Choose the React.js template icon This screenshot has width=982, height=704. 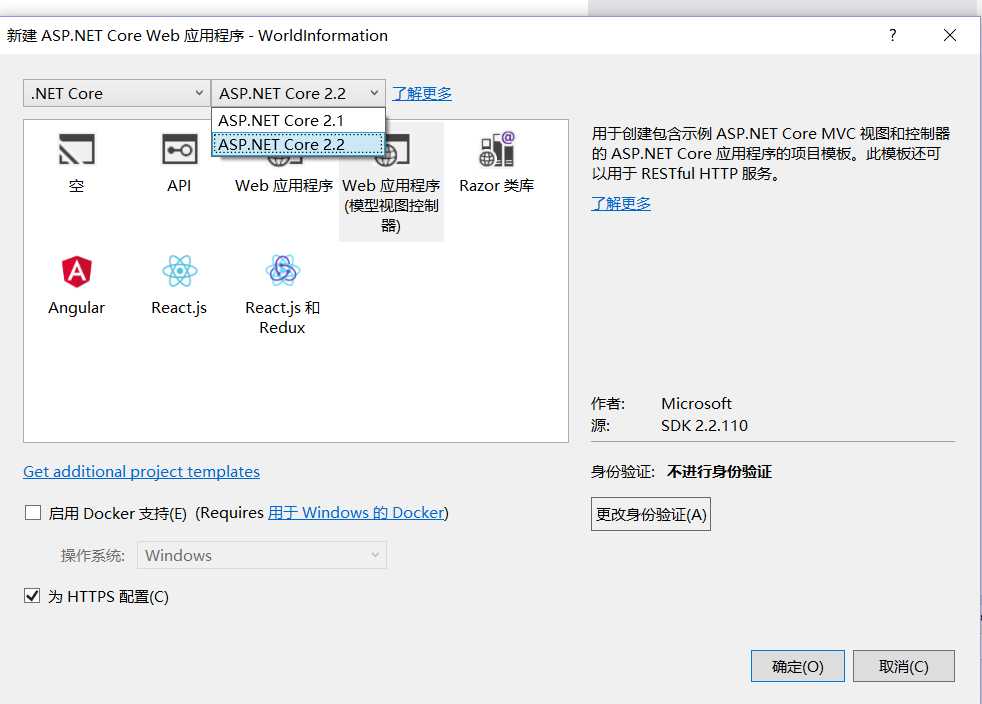(x=179, y=271)
